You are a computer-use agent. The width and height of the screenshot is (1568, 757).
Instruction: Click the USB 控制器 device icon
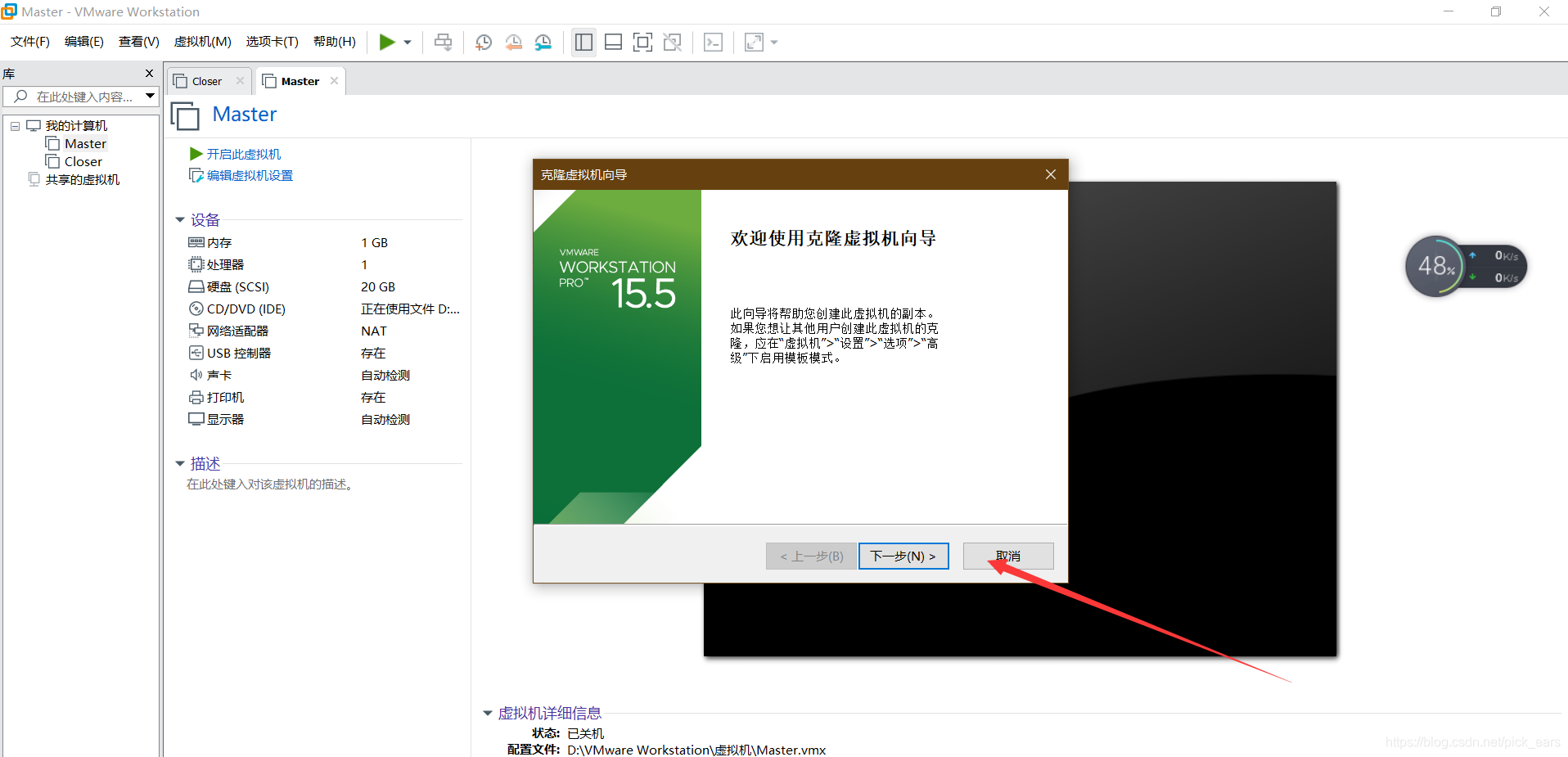click(x=196, y=353)
